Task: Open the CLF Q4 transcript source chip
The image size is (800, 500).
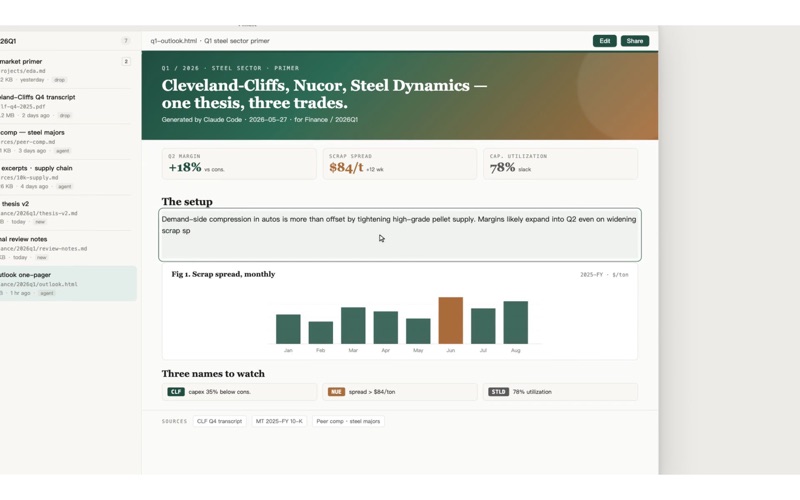Action: click(219, 421)
